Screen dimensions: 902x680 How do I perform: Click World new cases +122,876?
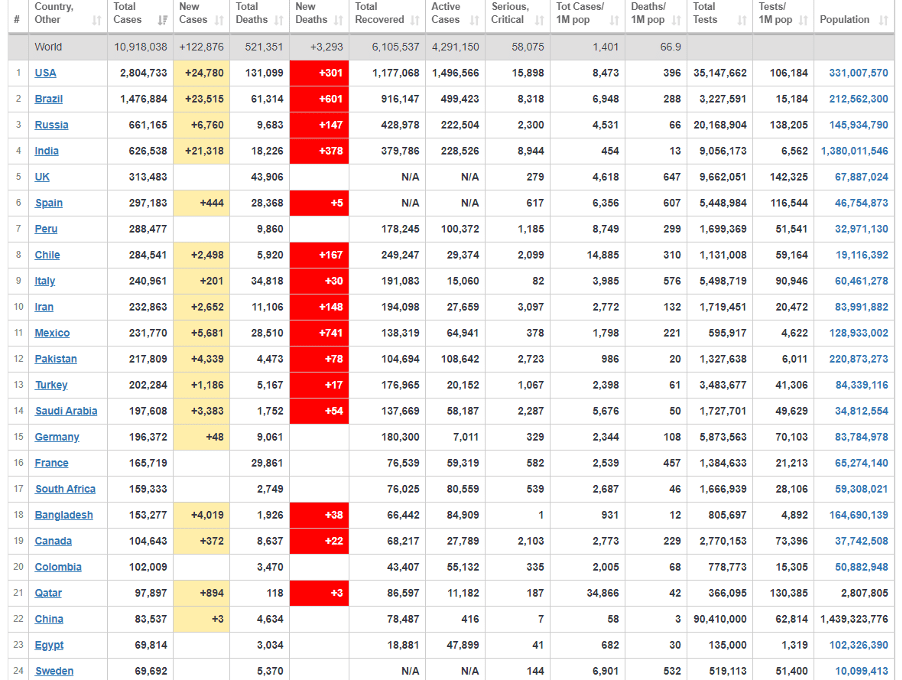click(201, 47)
